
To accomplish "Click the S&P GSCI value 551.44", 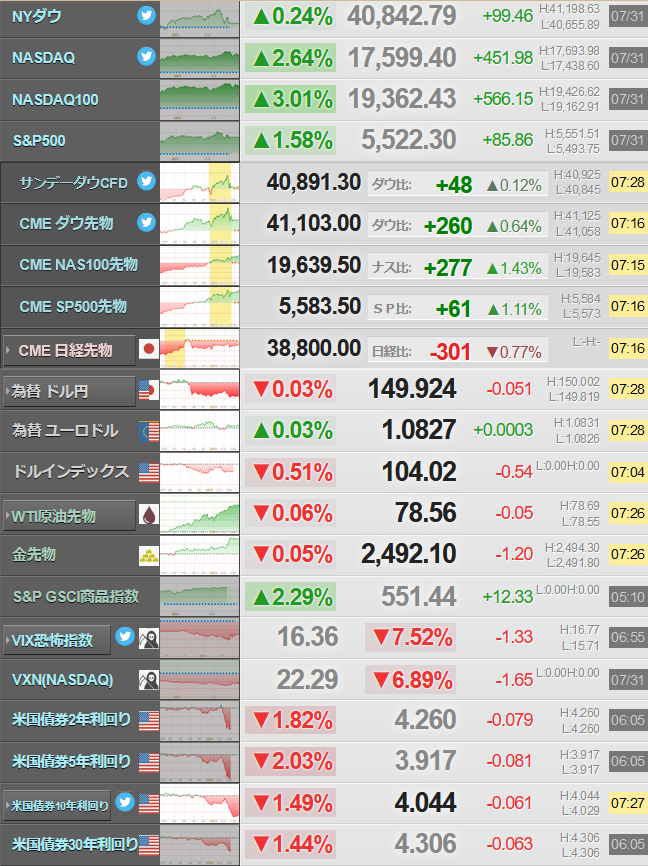I will (419, 596).
